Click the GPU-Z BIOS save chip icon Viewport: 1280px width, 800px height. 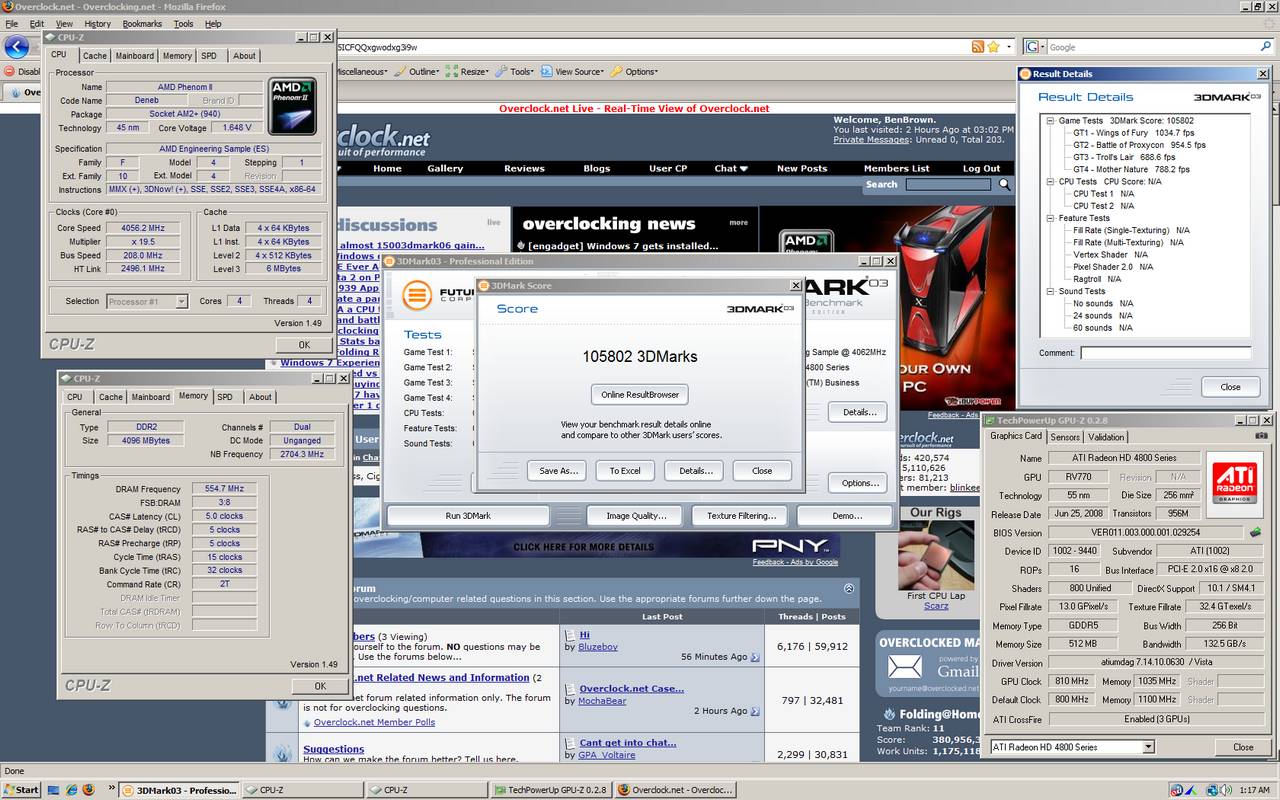point(1256,532)
